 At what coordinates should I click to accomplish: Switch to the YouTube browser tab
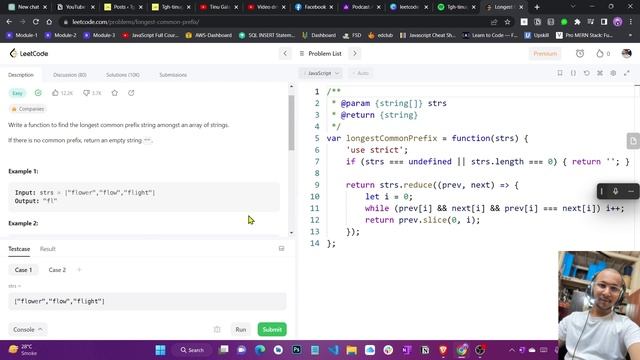pos(76,7)
